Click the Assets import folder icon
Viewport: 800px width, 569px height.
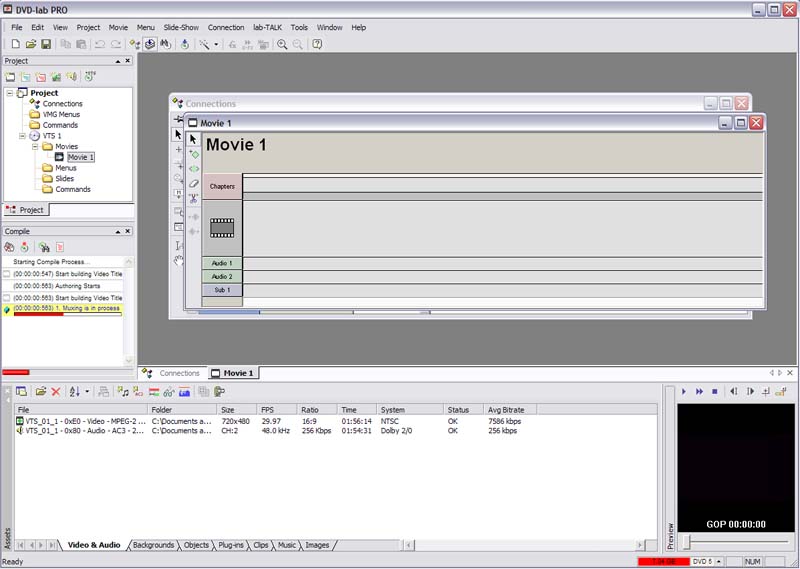41,392
